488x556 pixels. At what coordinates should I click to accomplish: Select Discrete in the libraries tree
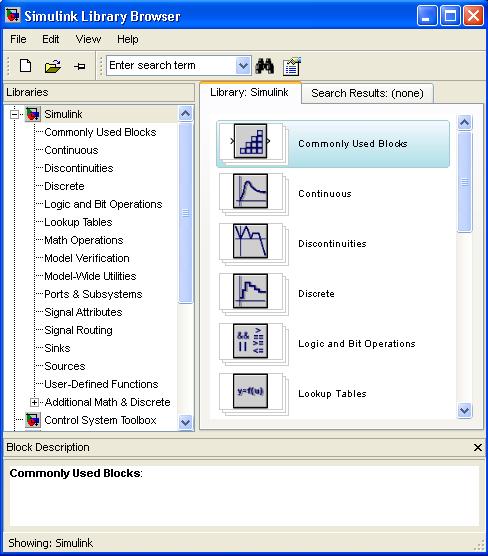coord(64,186)
